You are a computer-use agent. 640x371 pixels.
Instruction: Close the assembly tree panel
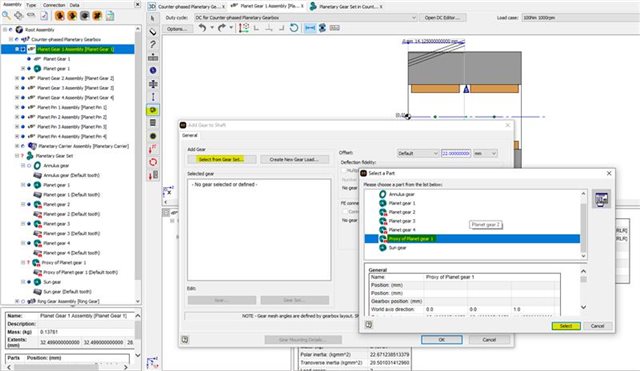click(138, 4)
